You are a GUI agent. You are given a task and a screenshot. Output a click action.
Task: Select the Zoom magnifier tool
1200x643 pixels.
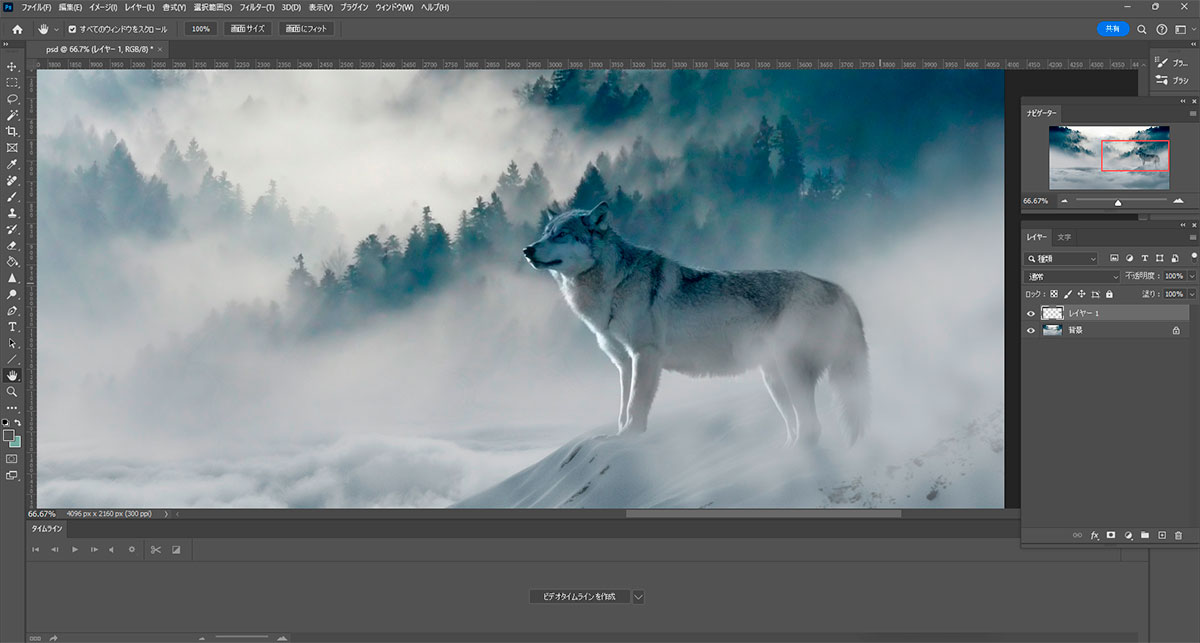pos(12,392)
